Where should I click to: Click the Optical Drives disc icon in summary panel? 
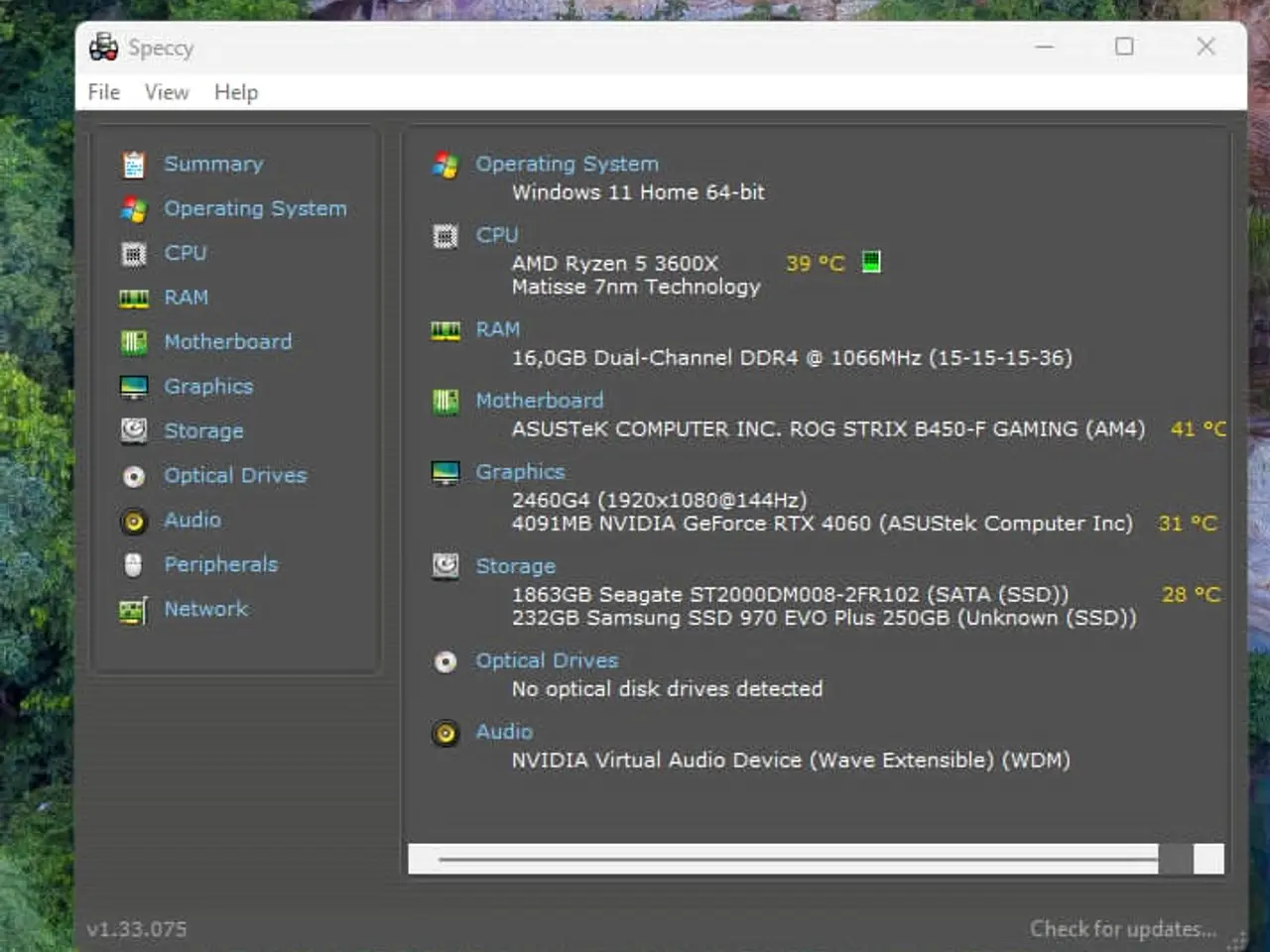(445, 661)
